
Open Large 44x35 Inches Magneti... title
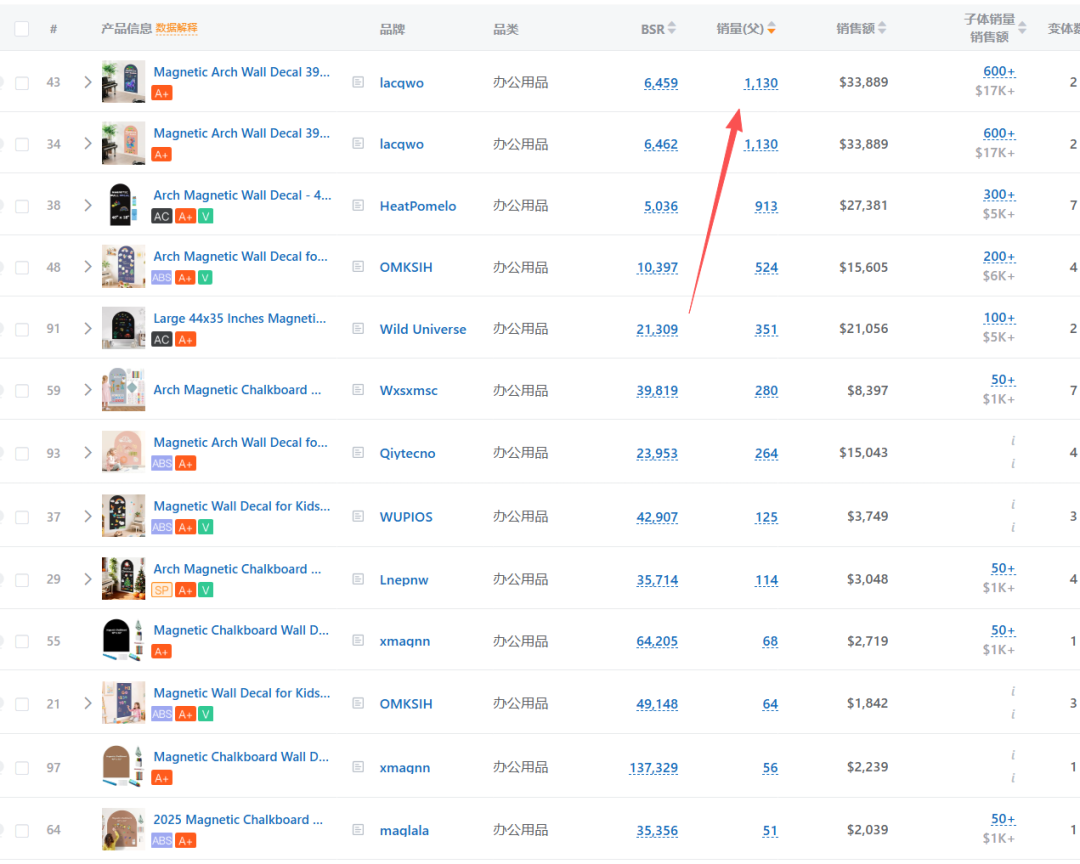[x=240, y=318]
